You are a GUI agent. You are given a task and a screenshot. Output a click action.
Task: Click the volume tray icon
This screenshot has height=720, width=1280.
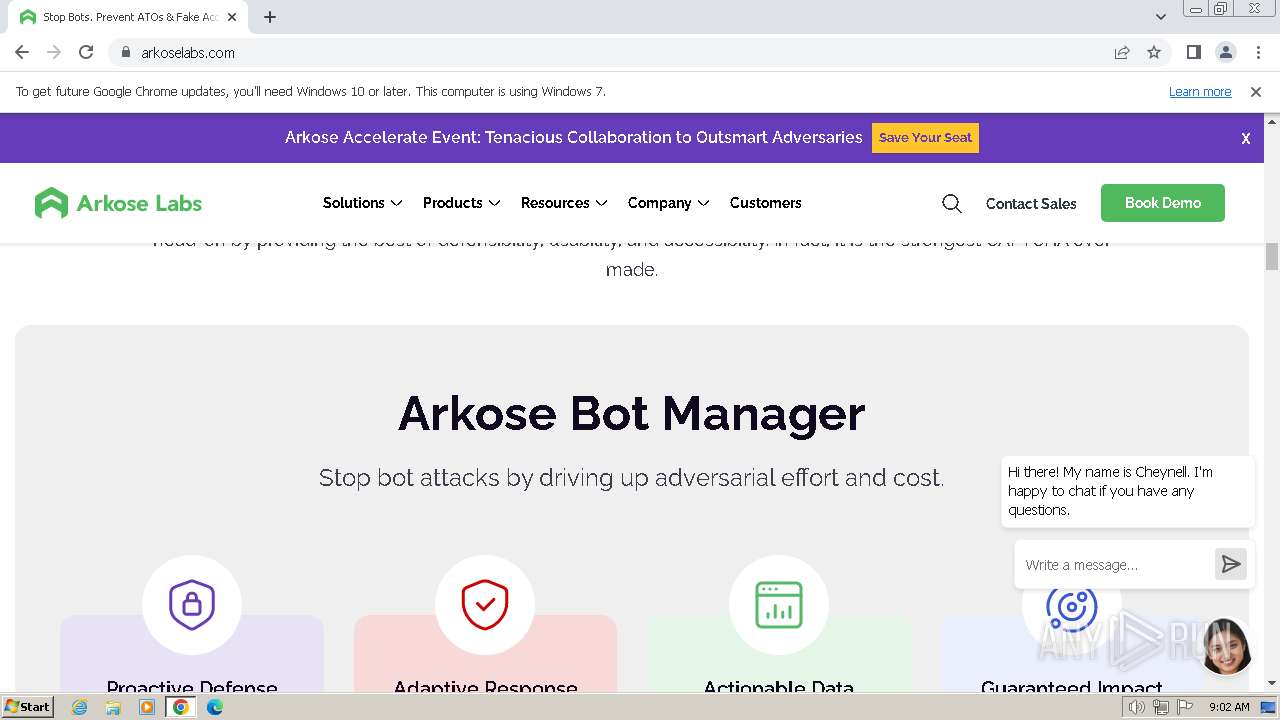pyautogui.click(x=1136, y=707)
